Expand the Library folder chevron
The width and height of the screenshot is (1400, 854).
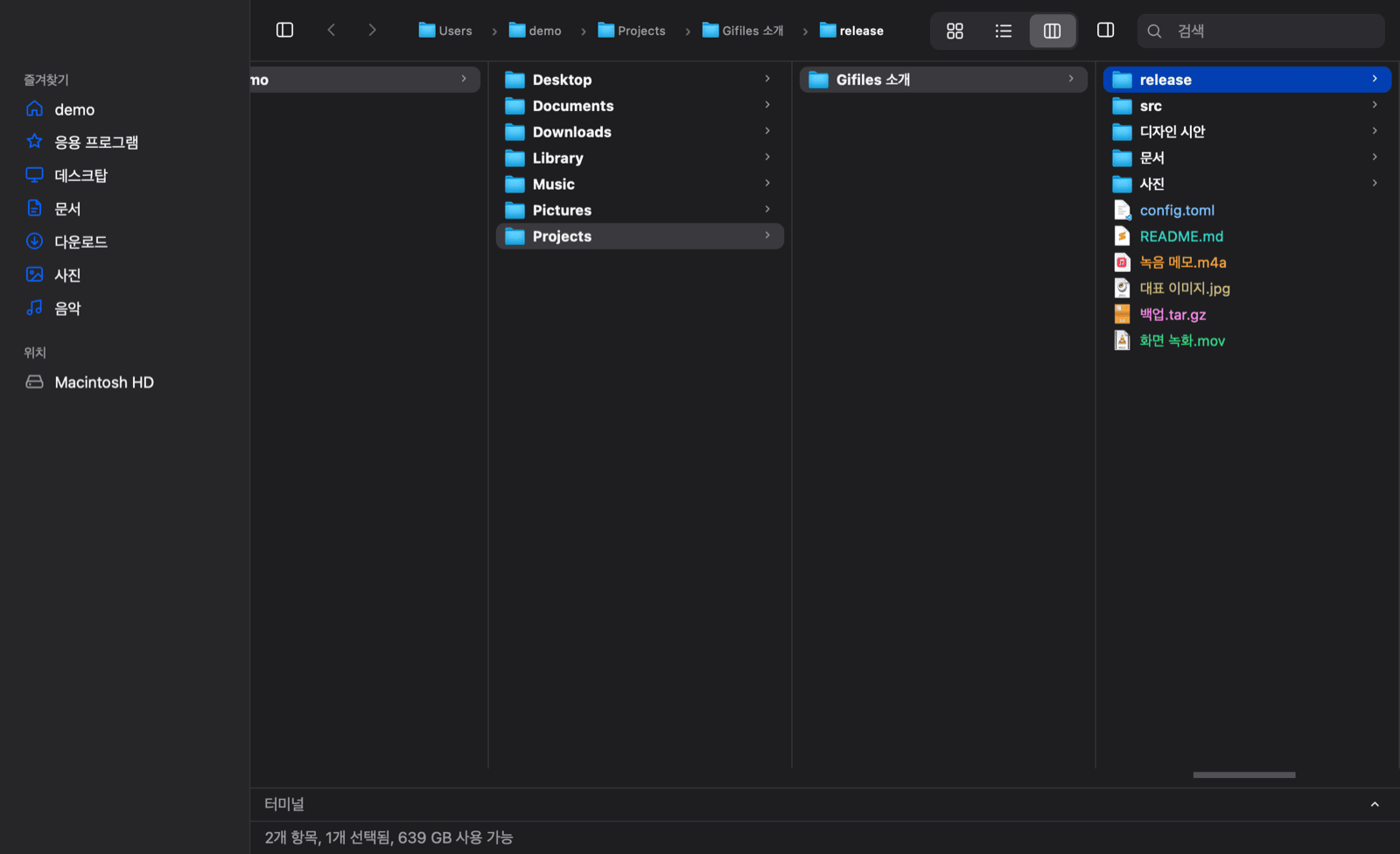(x=767, y=157)
